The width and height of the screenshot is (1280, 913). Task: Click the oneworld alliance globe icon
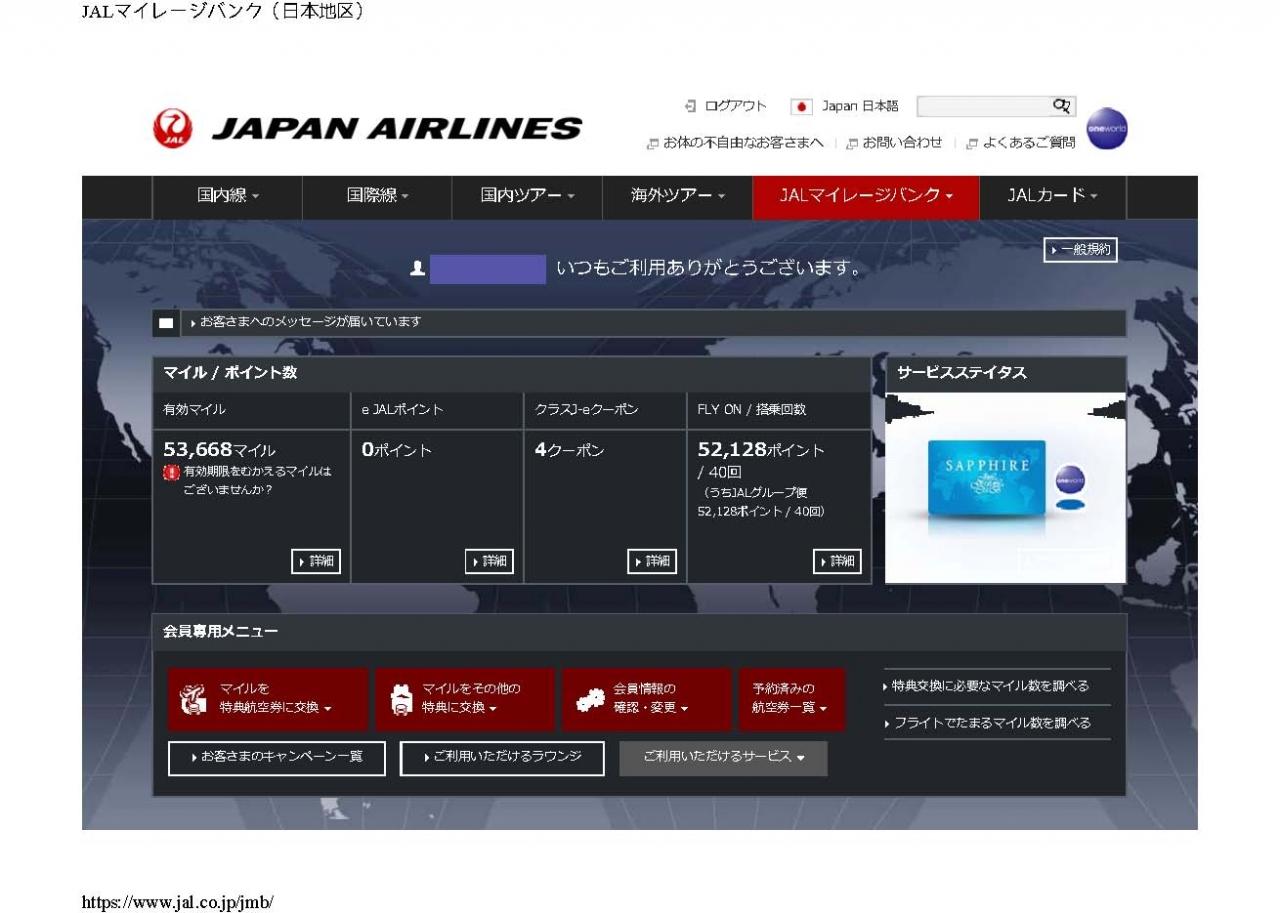[1106, 129]
